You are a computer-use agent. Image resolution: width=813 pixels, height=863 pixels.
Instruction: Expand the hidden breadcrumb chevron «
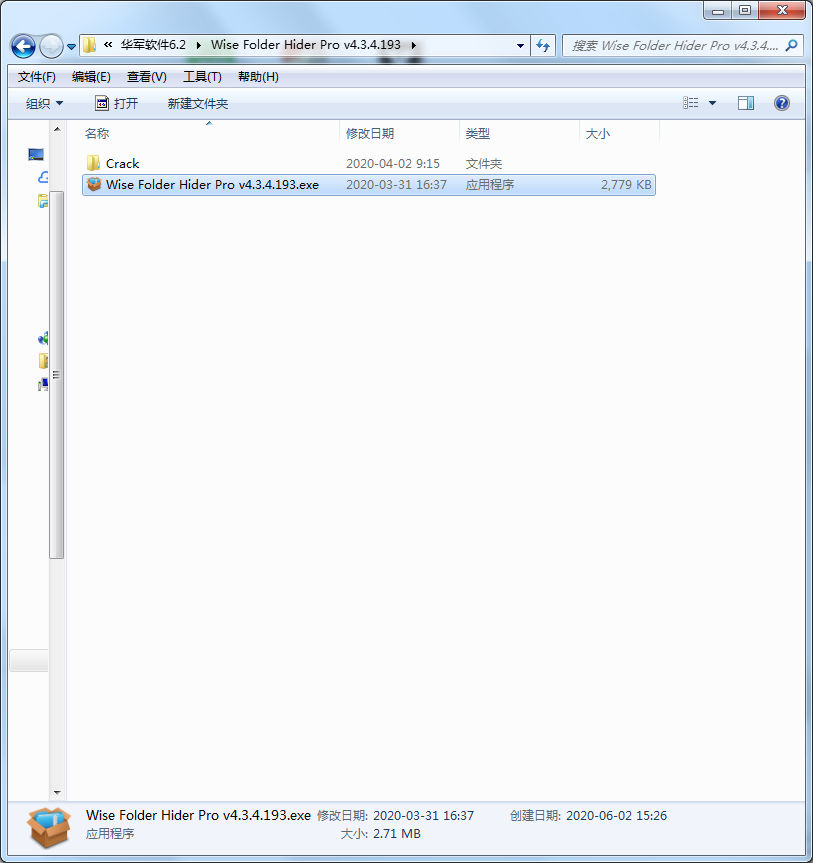108,45
